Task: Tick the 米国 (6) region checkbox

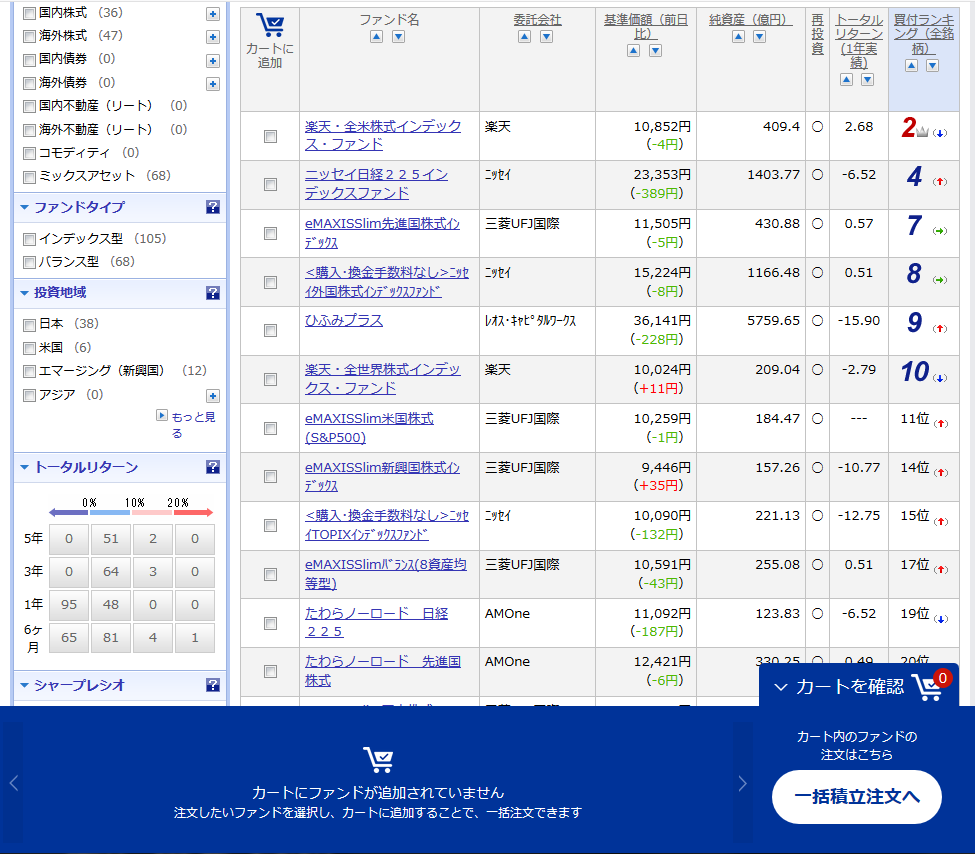Action: [x=29, y=348]
